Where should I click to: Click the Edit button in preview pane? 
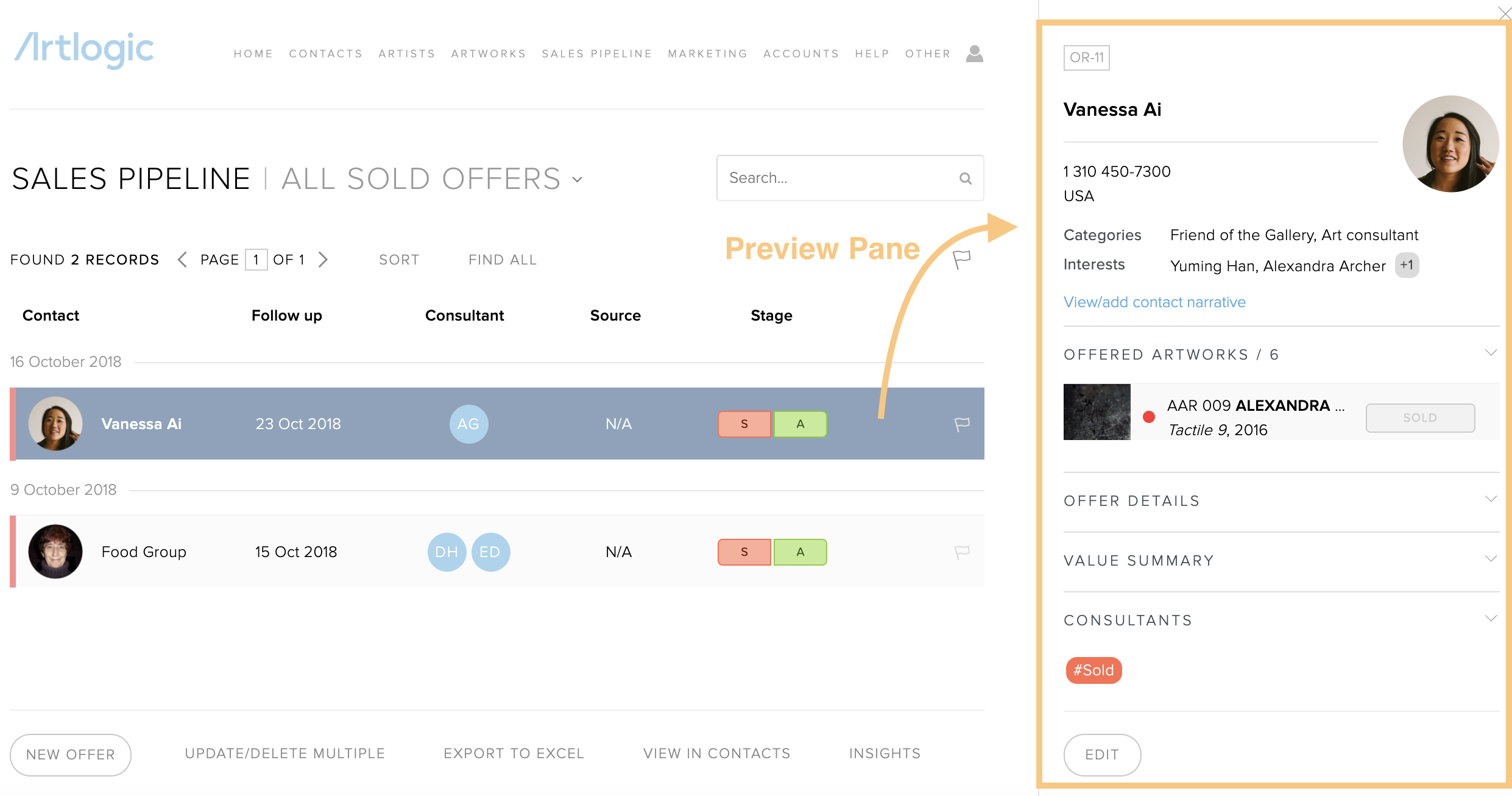(x=1102, y=755)
